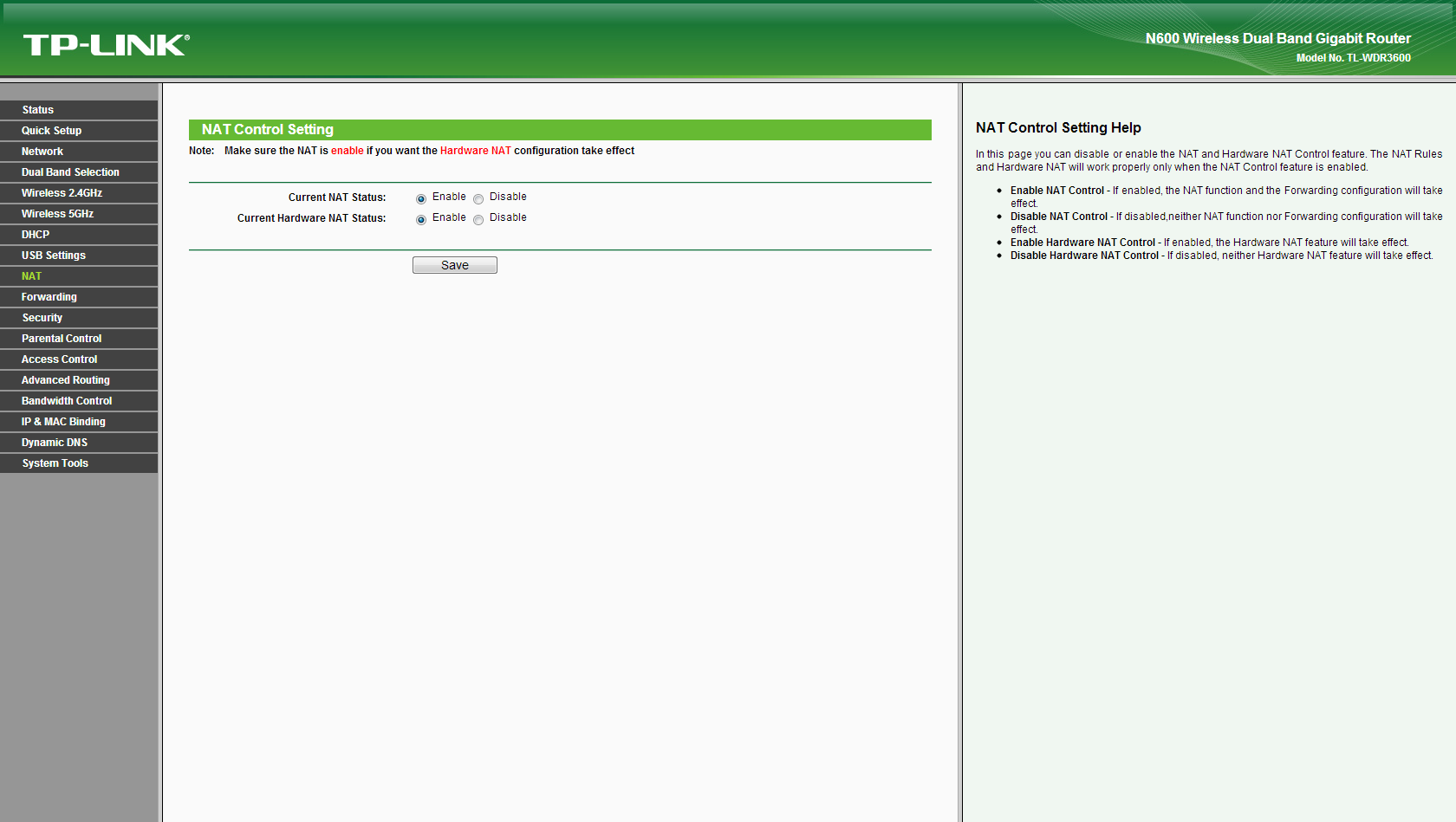Open Bandwidth Control settings
The image size is (1456, 822).
79,401
